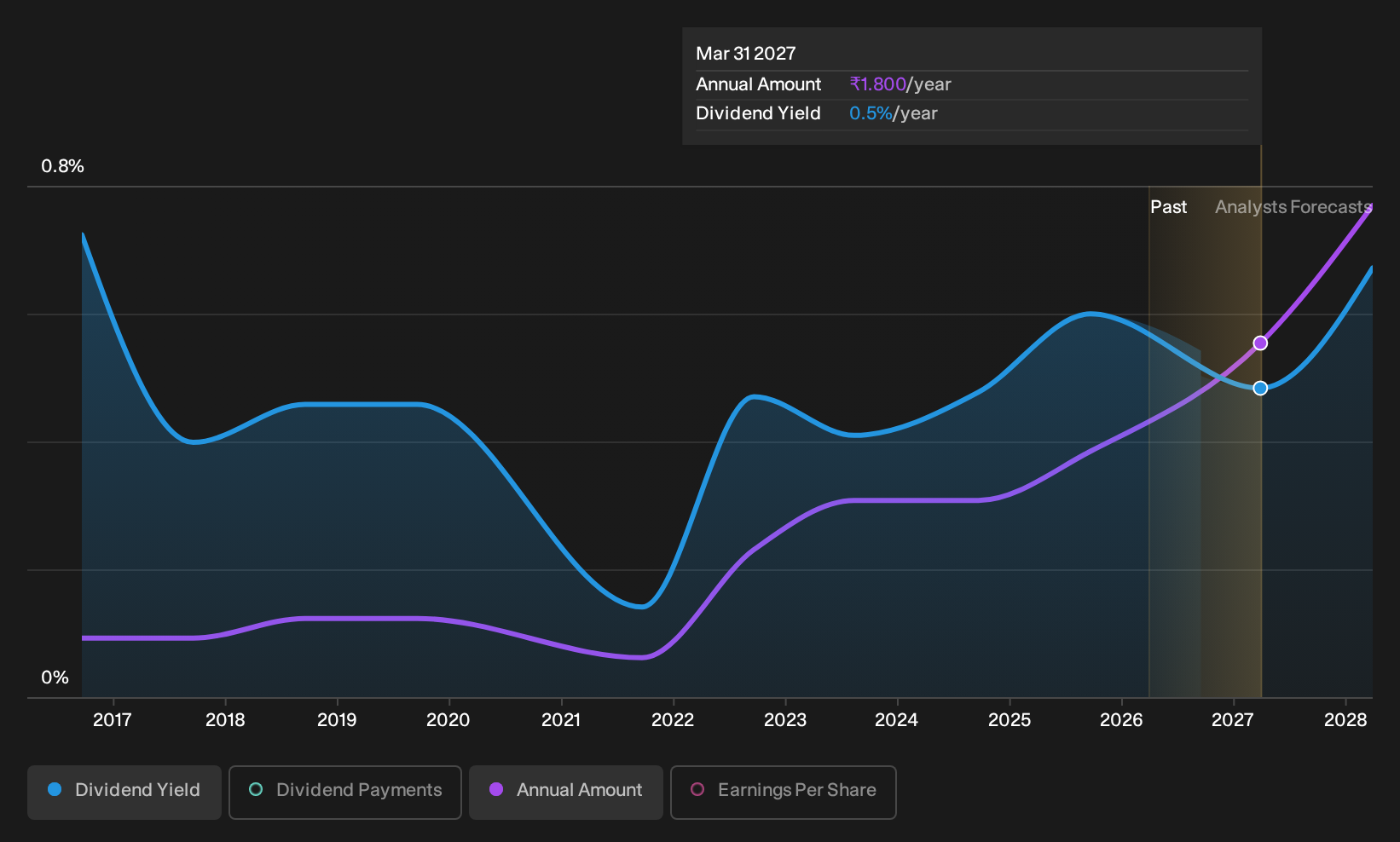Viewport: 1400px width, 842px height.
Task: Click the purple Annual Amount legend dot
Action: tap(496, 789)
